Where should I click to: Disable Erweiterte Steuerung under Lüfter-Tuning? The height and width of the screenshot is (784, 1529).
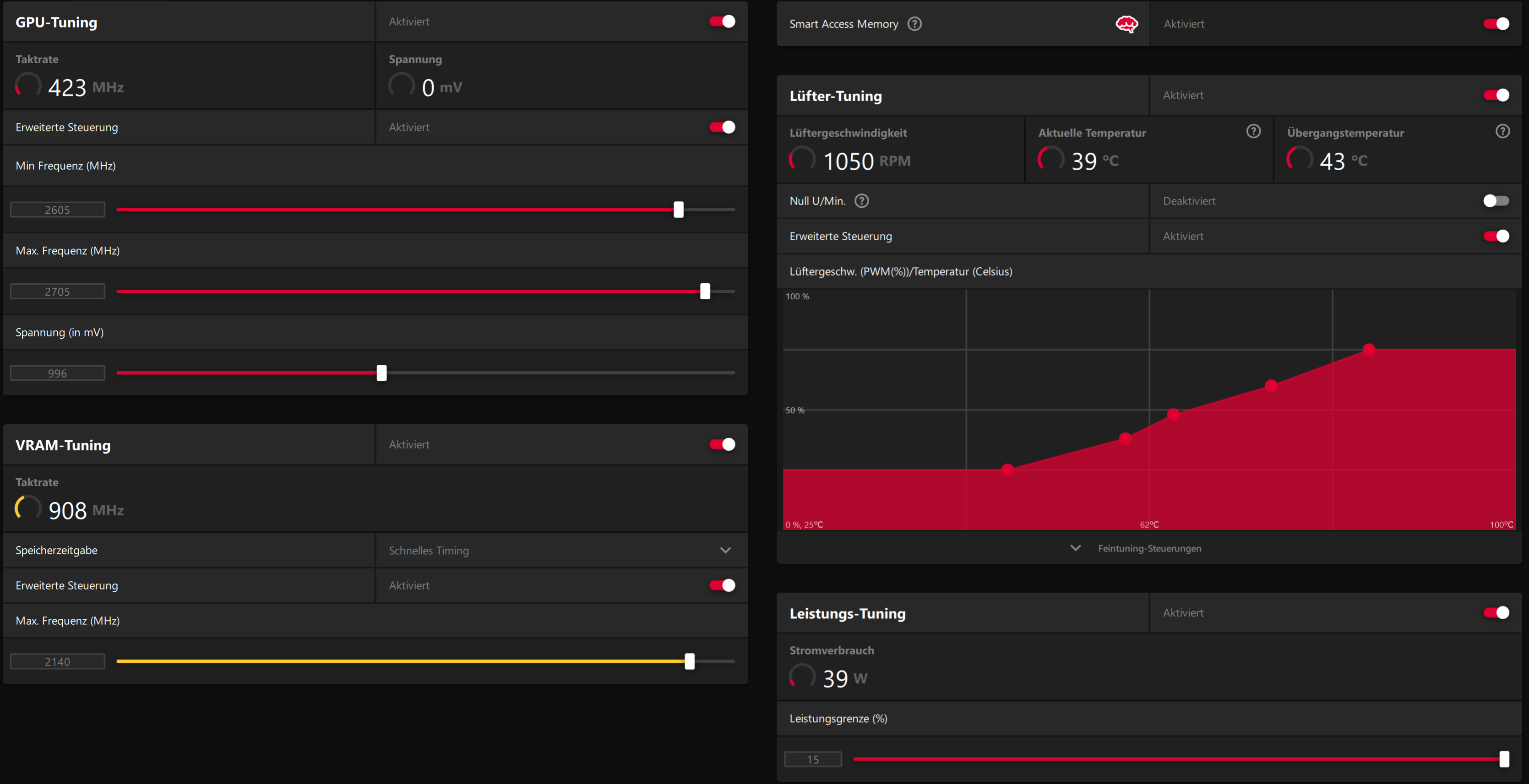click(1496, 236)
